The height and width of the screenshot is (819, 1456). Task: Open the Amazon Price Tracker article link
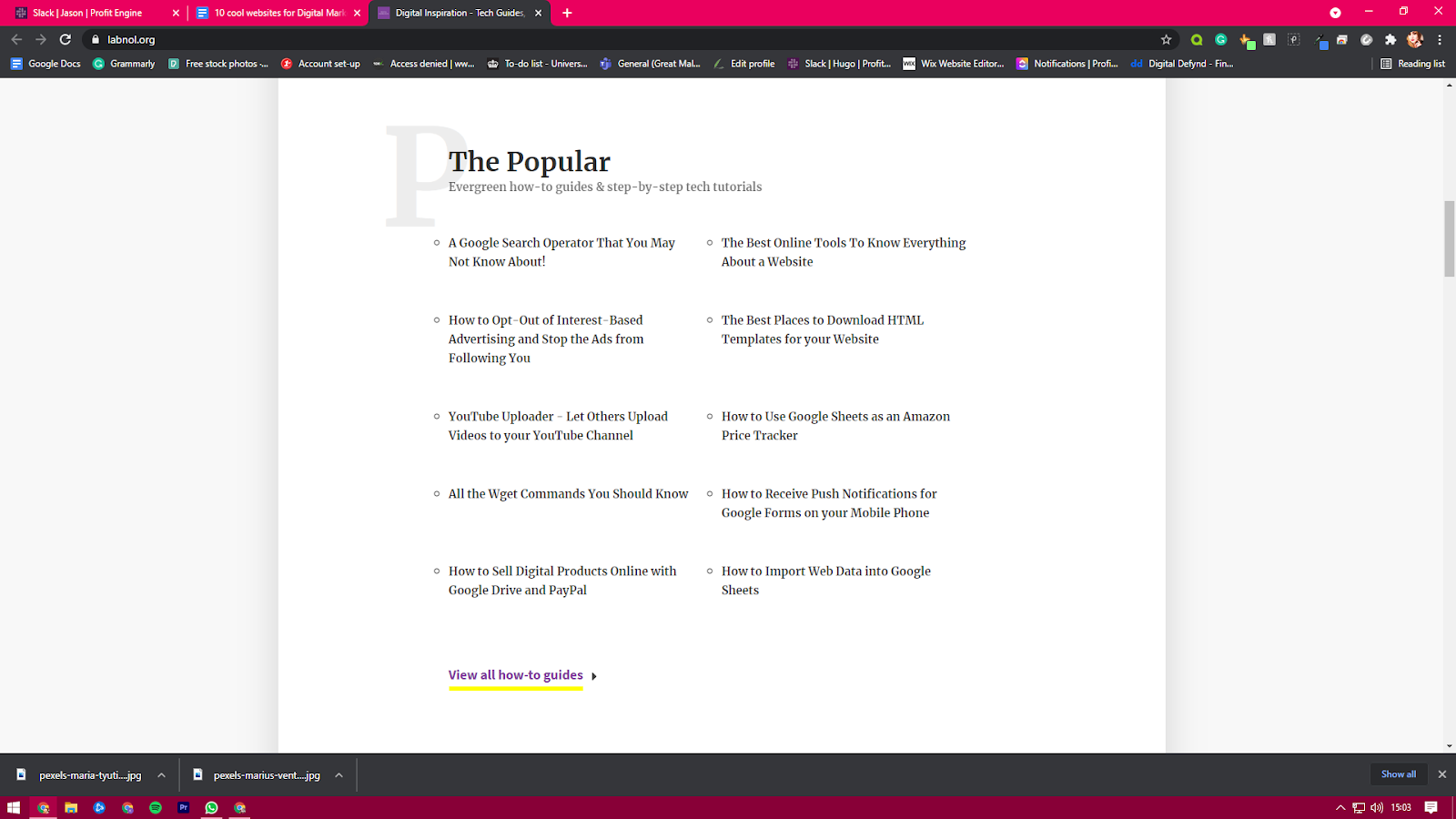tap(835, 426)
